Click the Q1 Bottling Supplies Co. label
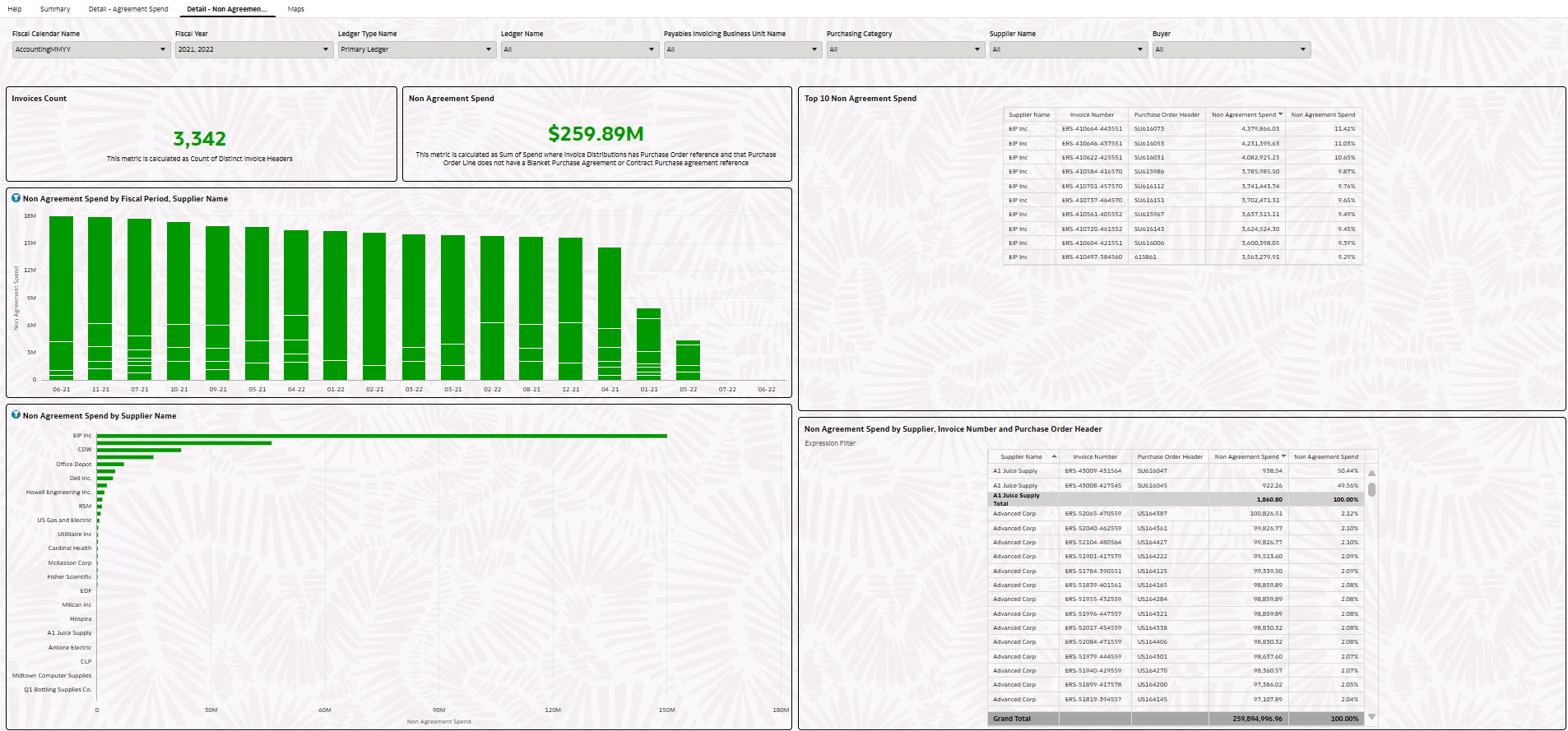1568x731 pixels. coord(58,690)
